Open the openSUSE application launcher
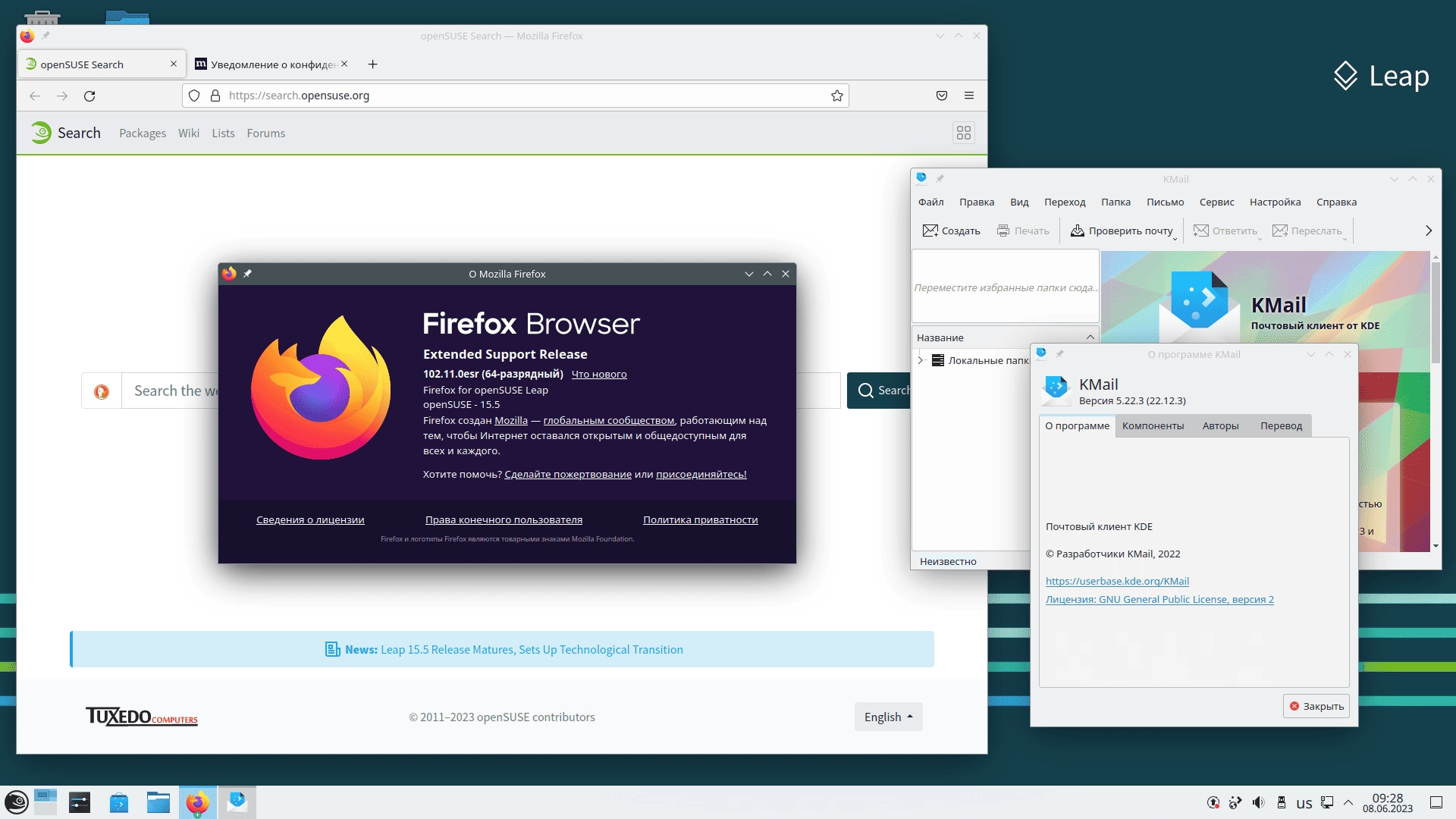This screenshot has width=1456, height=819. 17,802
